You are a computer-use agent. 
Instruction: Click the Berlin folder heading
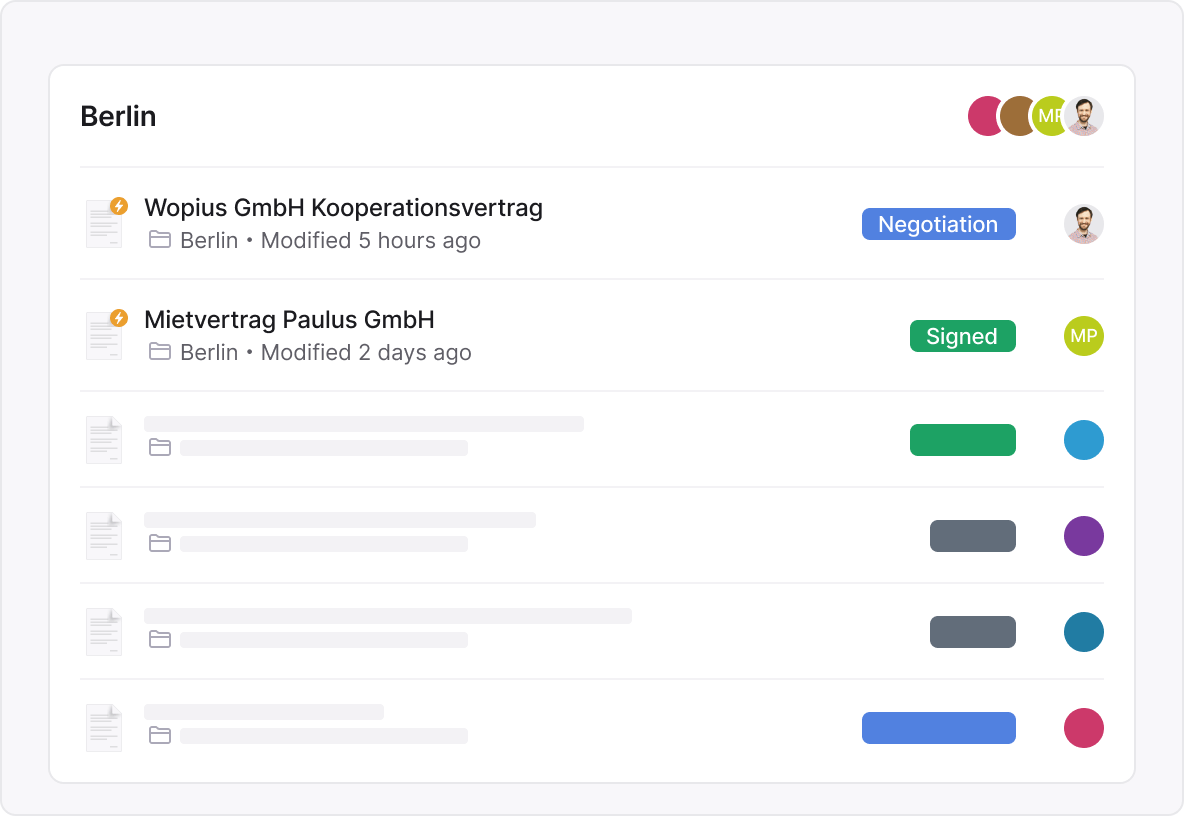[x=118, y=116]
